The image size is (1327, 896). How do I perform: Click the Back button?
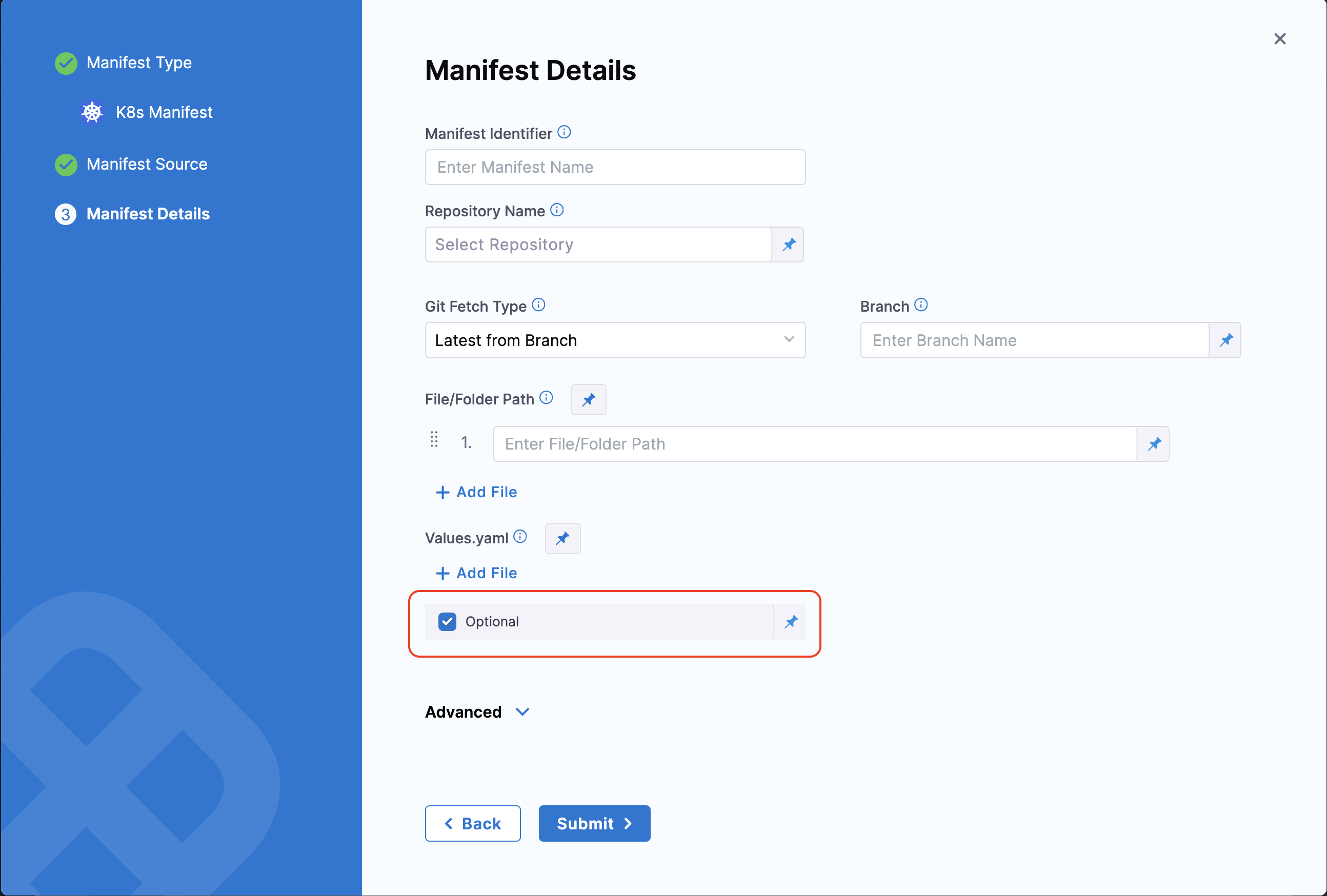tap(472, 824)
